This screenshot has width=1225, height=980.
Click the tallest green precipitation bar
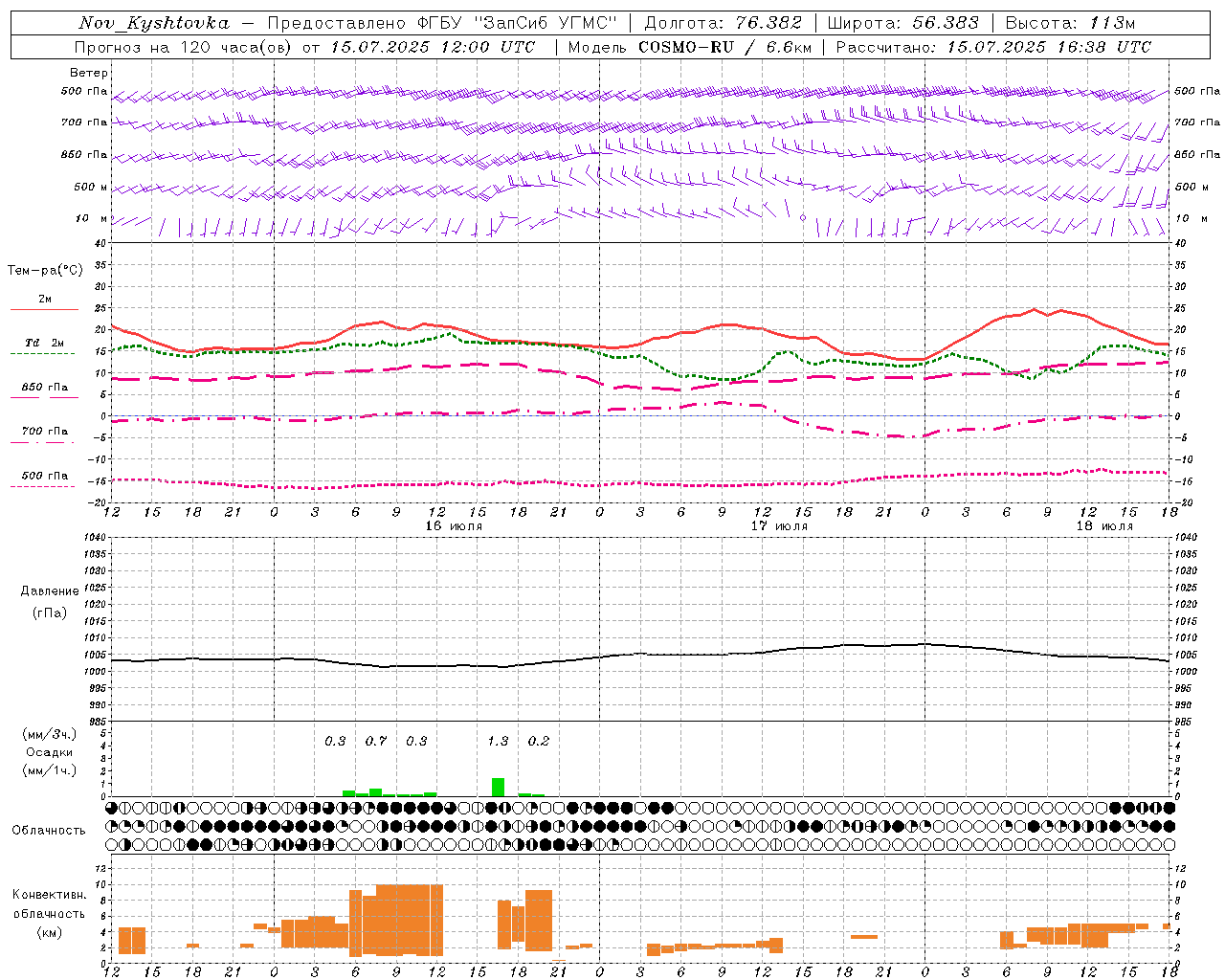coord(498,787)
